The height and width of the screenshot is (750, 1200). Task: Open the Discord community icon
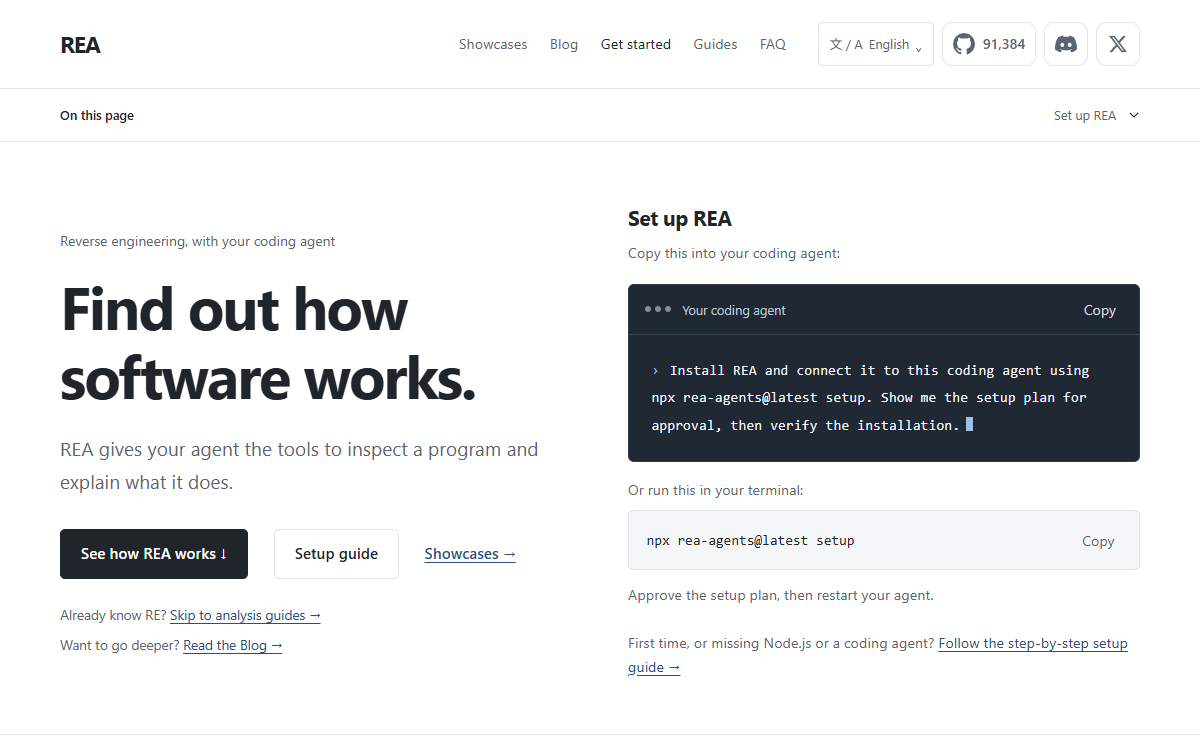(1066, 44)
